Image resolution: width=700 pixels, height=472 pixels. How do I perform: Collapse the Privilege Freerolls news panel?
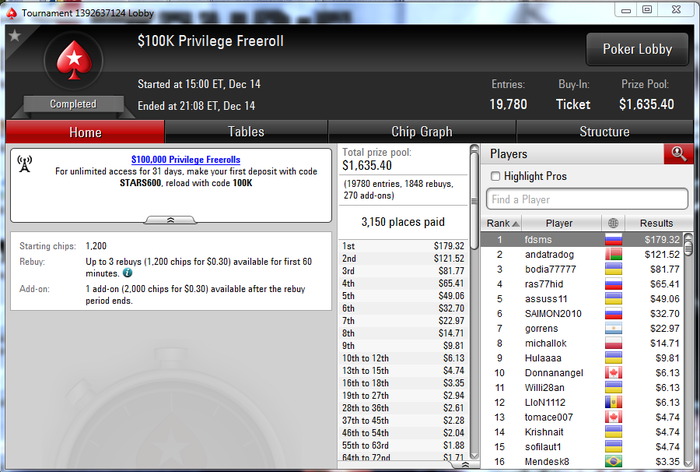coord(170,220)
